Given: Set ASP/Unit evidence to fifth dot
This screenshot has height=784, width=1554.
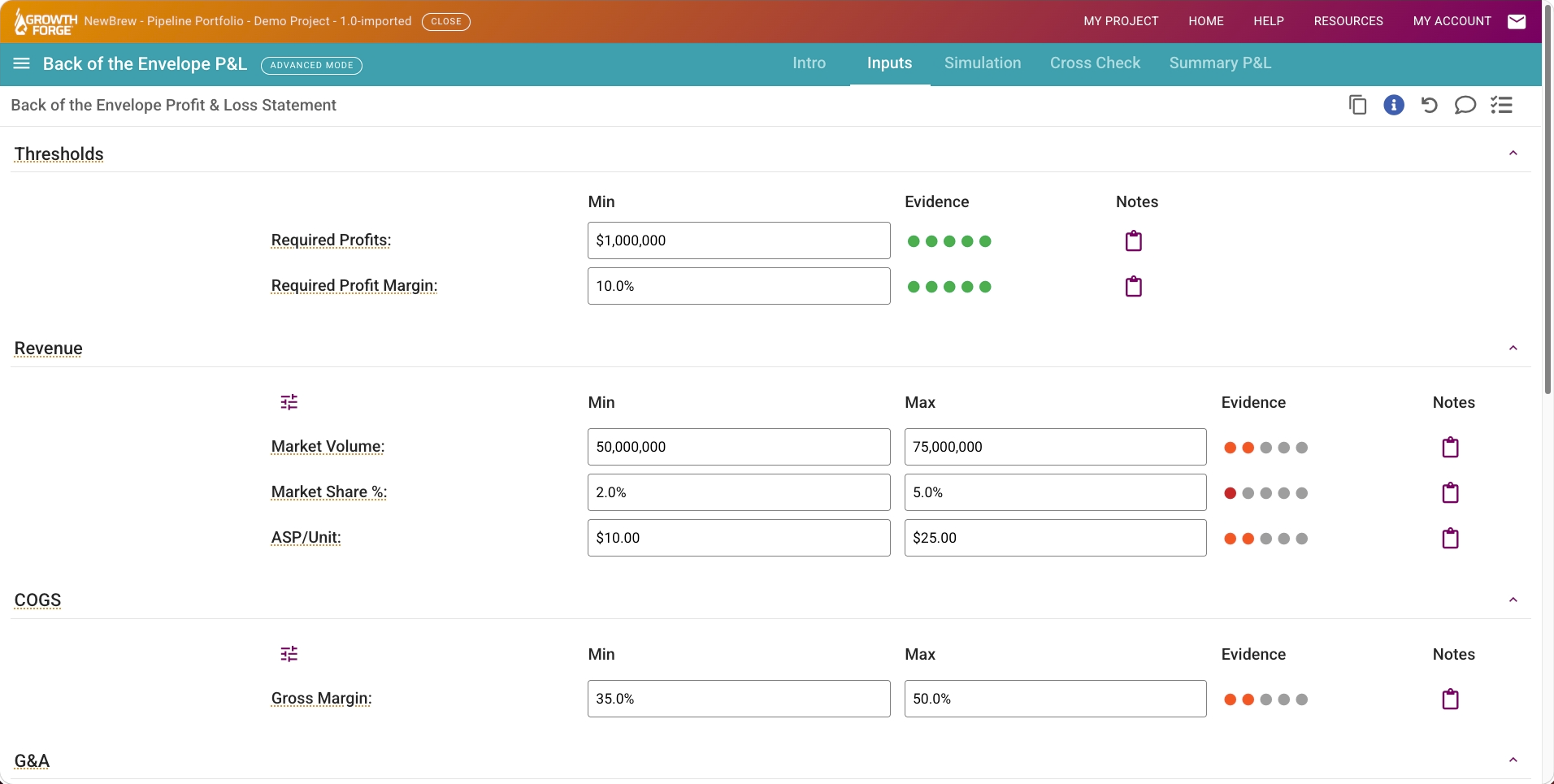Looking at the screenshot, I should tap(1302, 539).
